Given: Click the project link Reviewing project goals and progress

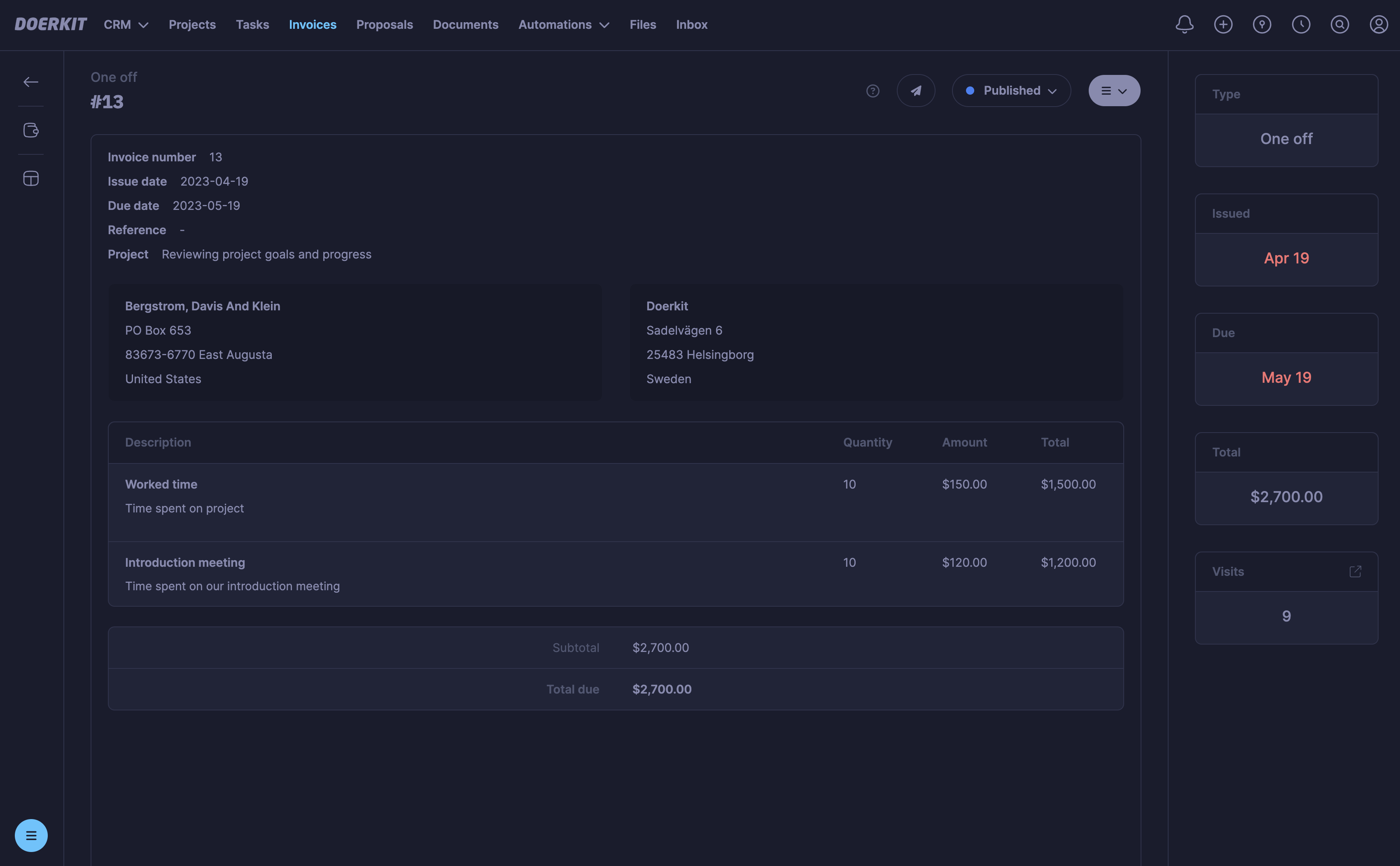Looking at the screenshot, I should (266, 254).
